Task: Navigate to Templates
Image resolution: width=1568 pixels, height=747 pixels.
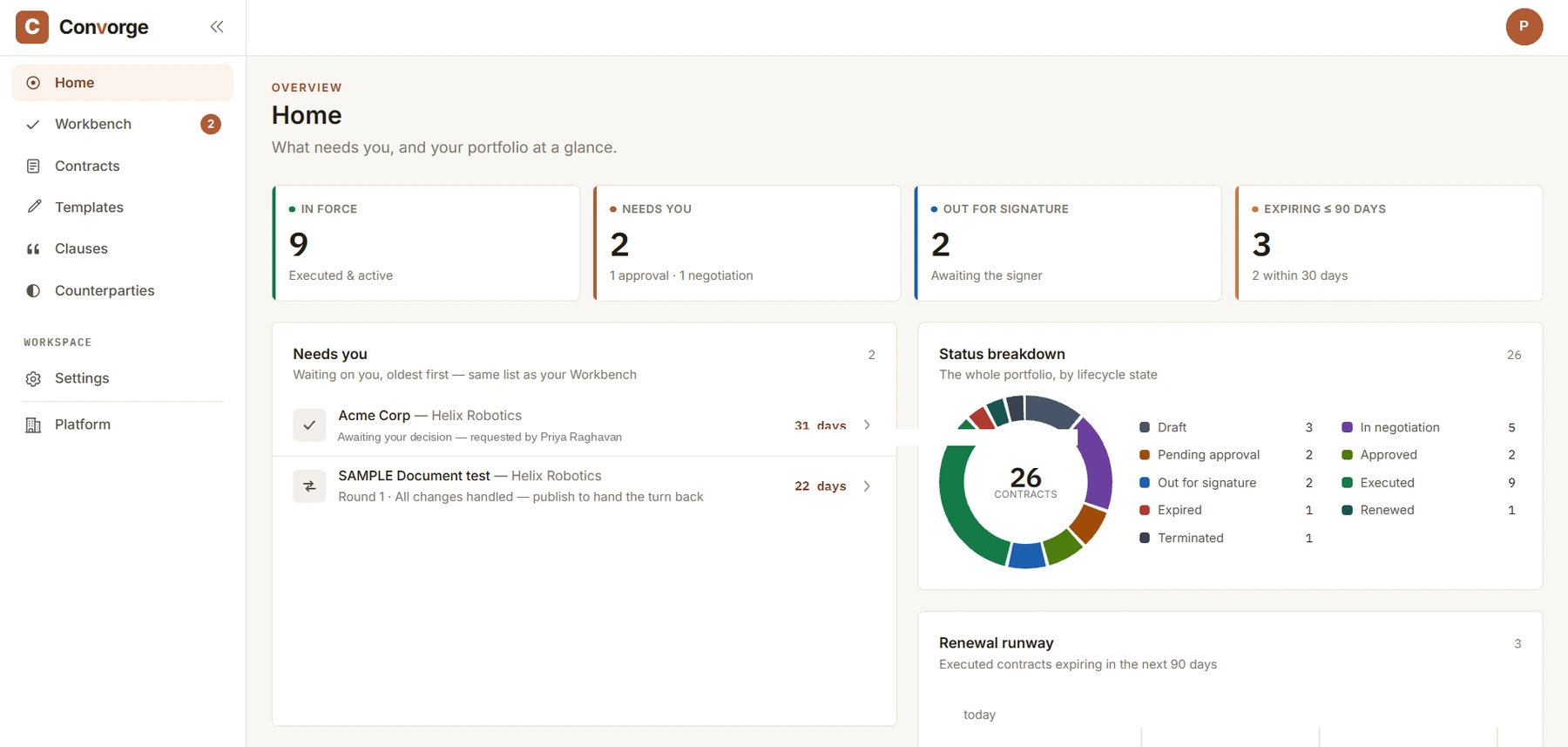Action: [x=123, y=207]
